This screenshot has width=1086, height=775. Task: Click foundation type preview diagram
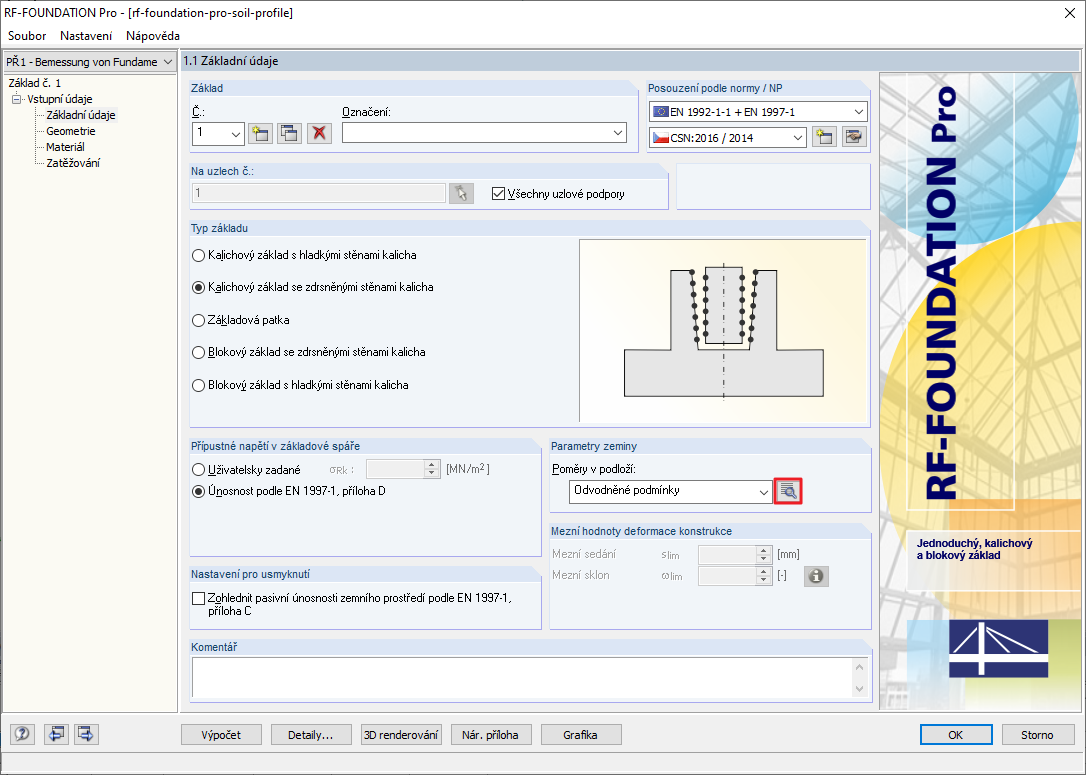[723, 331]
